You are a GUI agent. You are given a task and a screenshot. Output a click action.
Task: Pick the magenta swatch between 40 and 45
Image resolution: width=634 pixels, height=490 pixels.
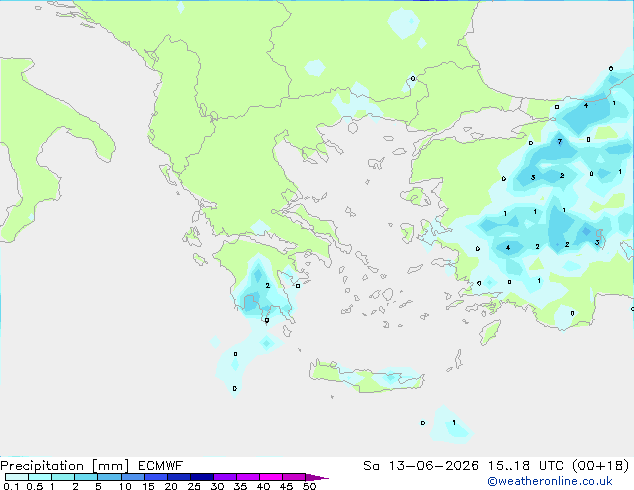(x=271, y=477)
